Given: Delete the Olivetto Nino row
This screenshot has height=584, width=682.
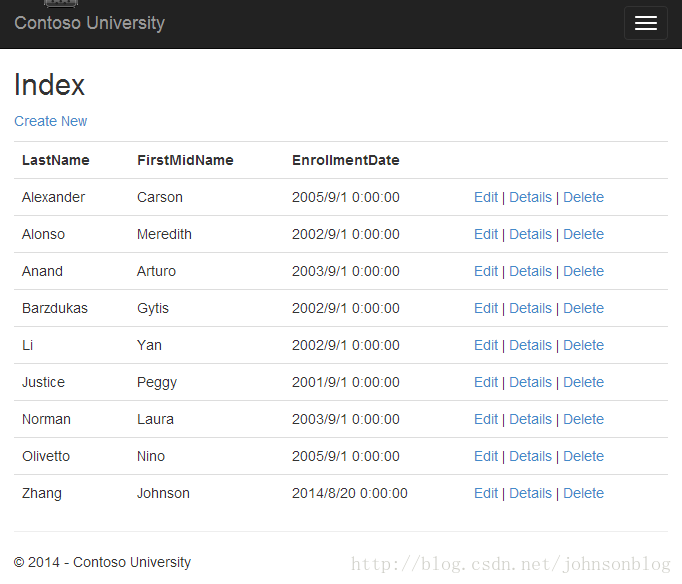Looking at the screenshot, I should pyautogui.click(x=583, y=456).
